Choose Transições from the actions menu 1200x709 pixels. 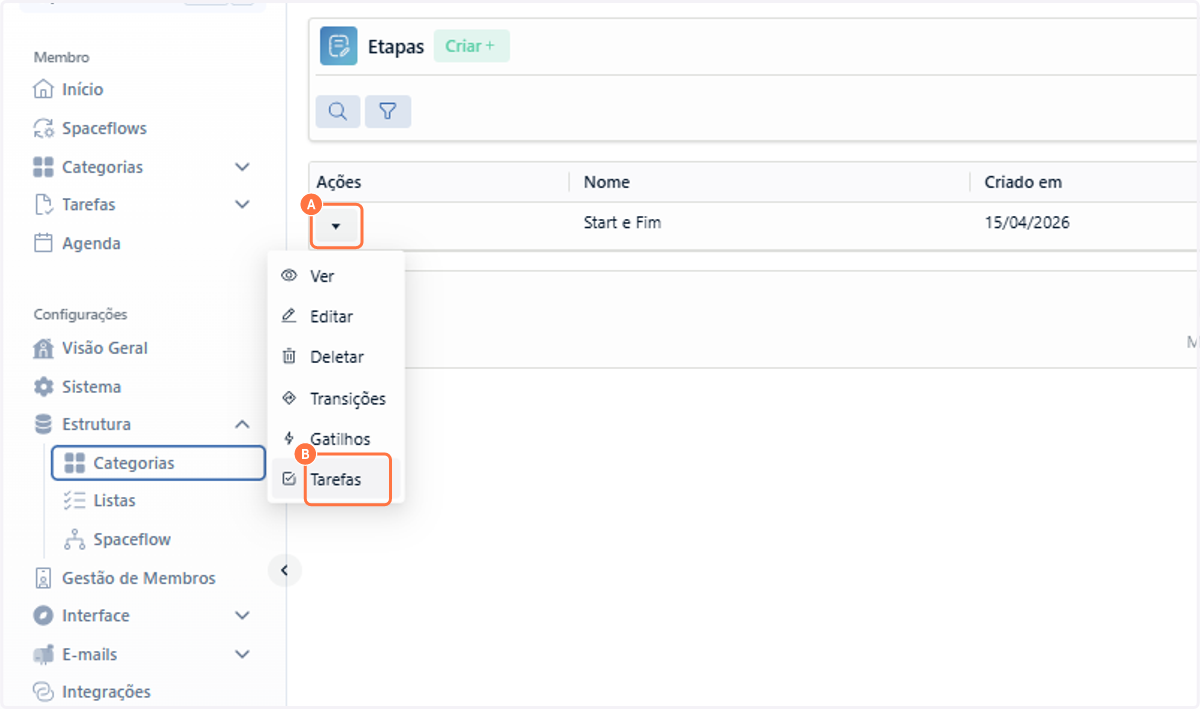point(336,398)
